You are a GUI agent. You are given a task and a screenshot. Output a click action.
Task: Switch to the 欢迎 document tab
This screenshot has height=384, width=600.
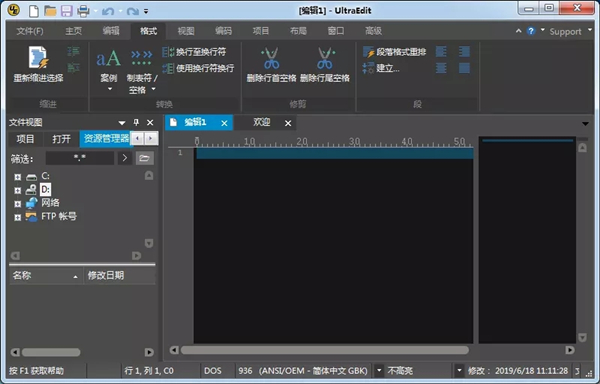coord(261,122)
